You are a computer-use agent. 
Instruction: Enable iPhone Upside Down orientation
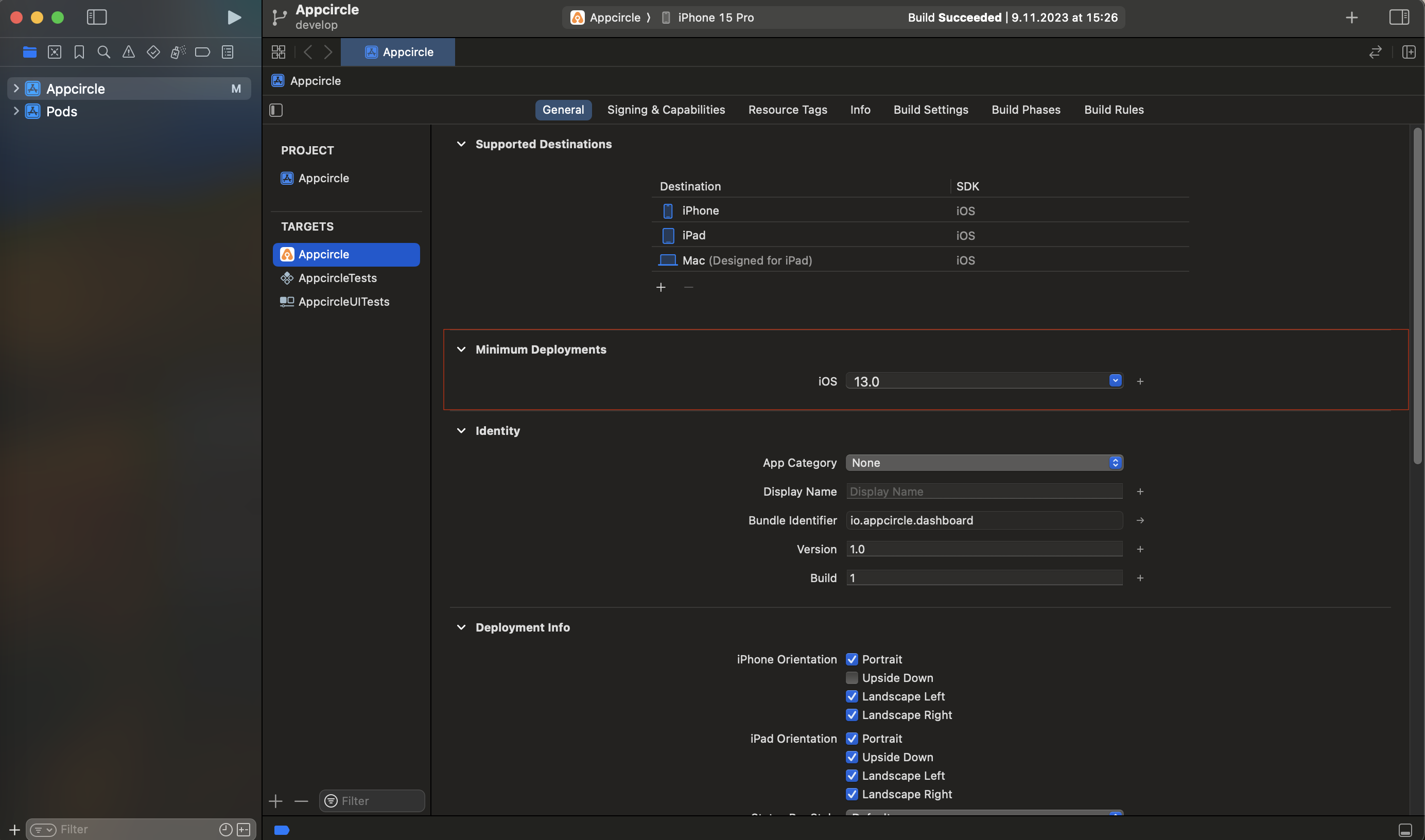pyautogui.click(x=851, y=678)
